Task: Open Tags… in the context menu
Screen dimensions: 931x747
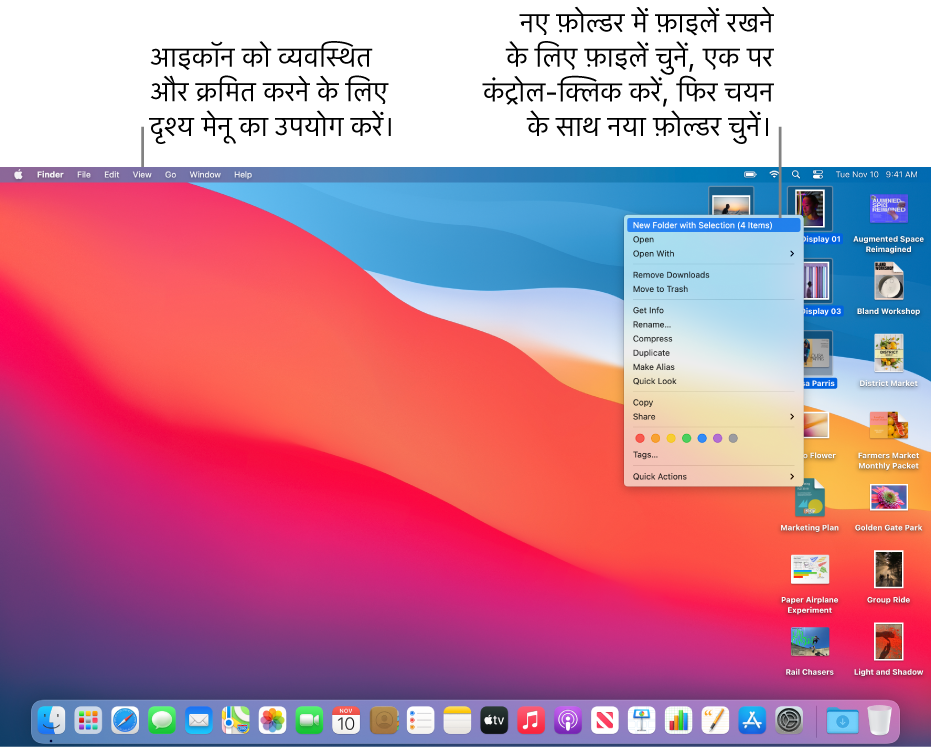Action: pos(713,455)
